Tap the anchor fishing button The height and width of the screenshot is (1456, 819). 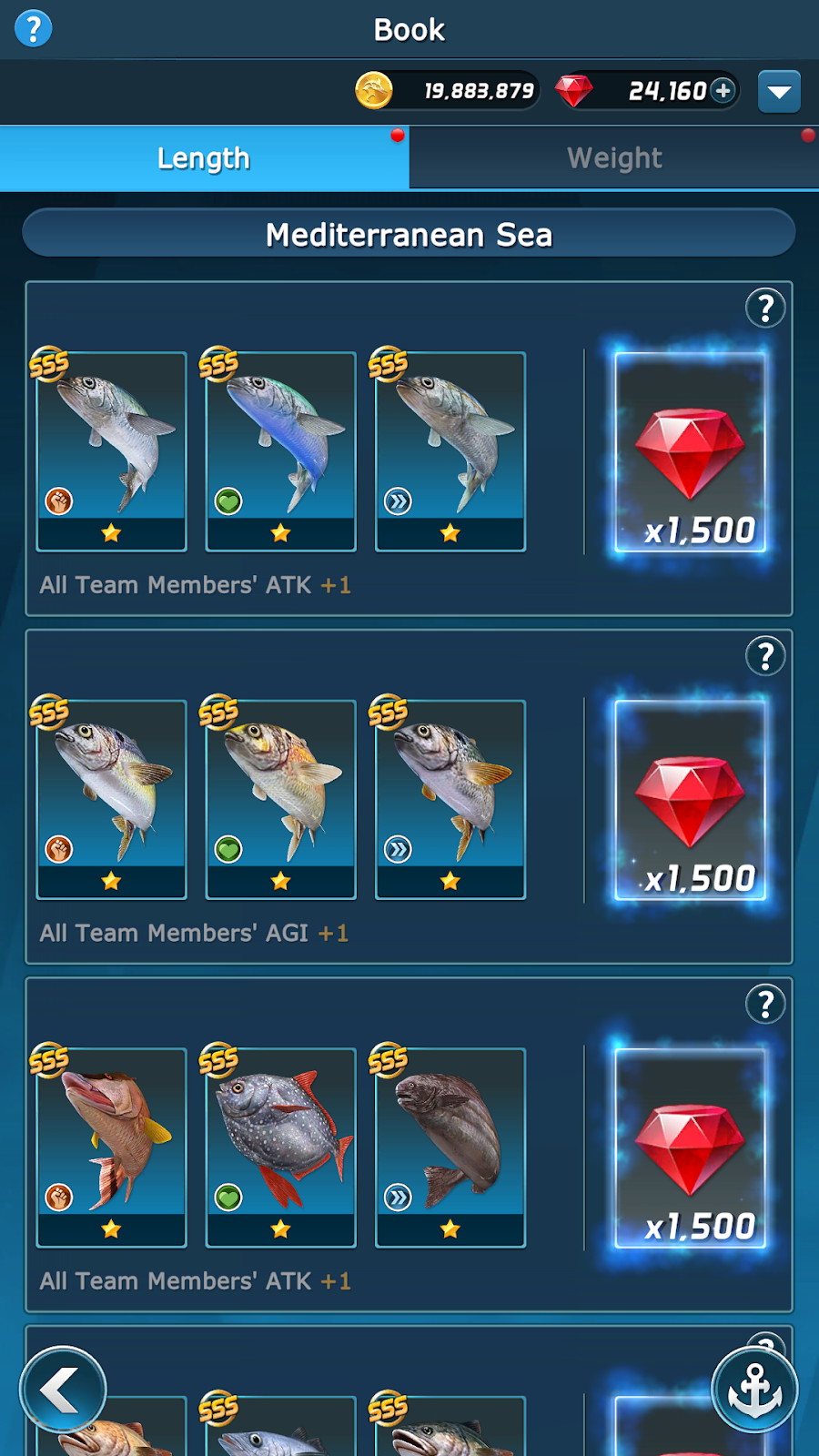[754, 1390]
